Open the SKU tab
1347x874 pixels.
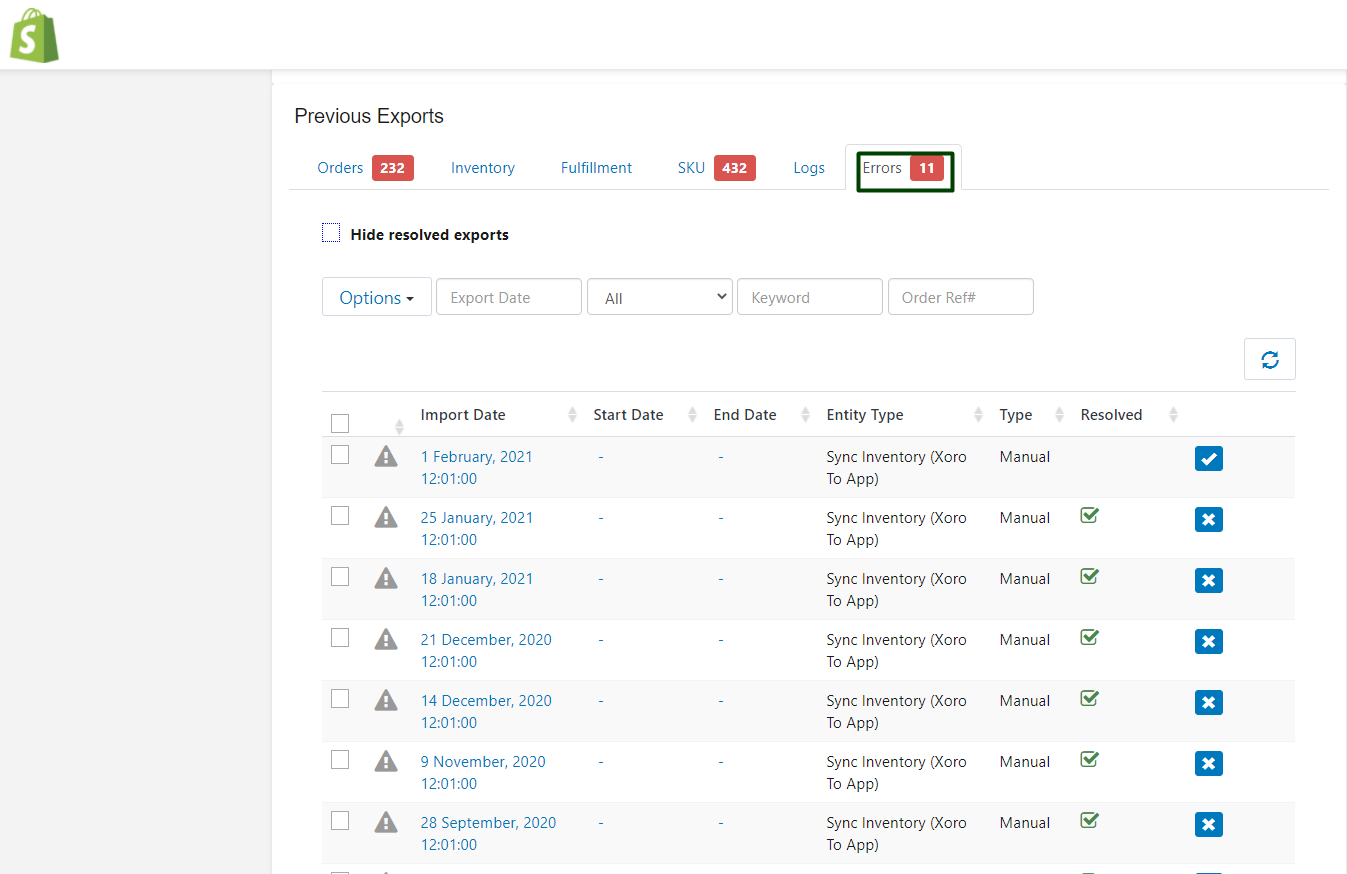(x=691, y=168)
